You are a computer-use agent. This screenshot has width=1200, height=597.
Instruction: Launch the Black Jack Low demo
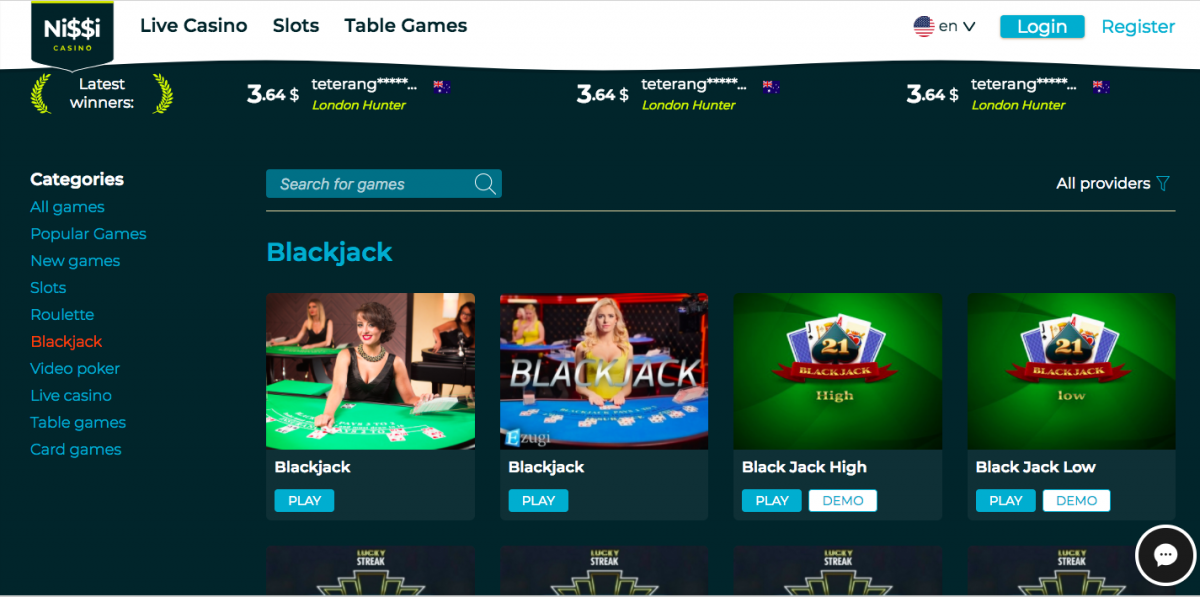pos(1076,501)
